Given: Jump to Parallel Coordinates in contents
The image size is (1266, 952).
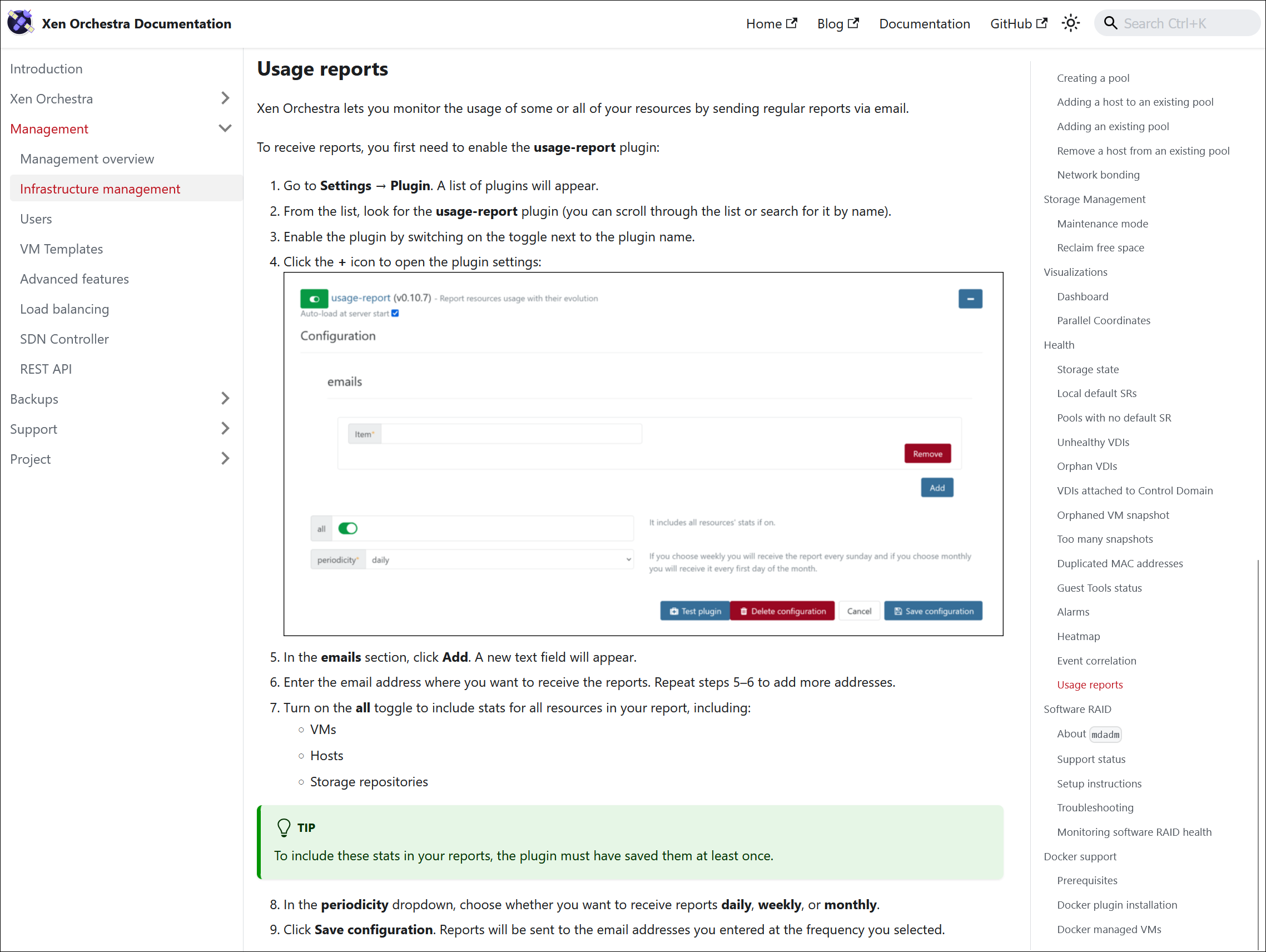Looking at the screenshot, I should click(1104, 321).
